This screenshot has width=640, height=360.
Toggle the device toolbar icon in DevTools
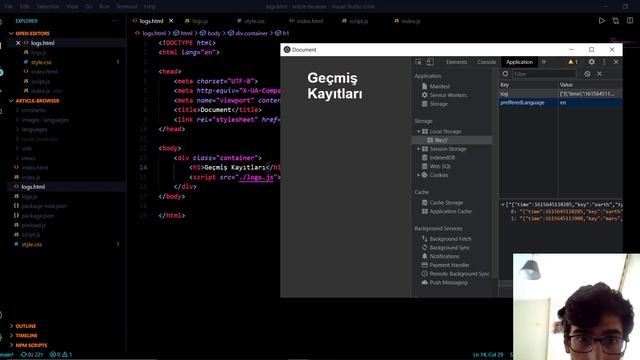click(x=430, y=62)
